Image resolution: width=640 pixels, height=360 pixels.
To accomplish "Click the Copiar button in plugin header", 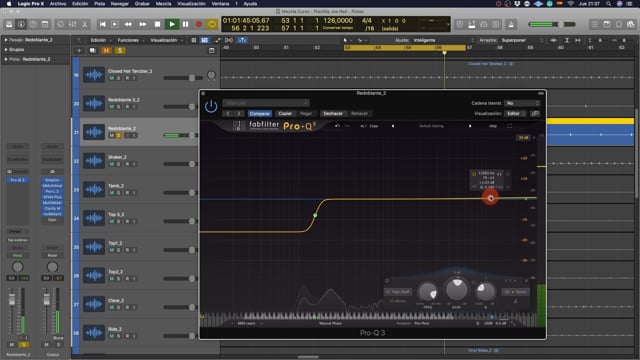I will (x=285, y=113).
